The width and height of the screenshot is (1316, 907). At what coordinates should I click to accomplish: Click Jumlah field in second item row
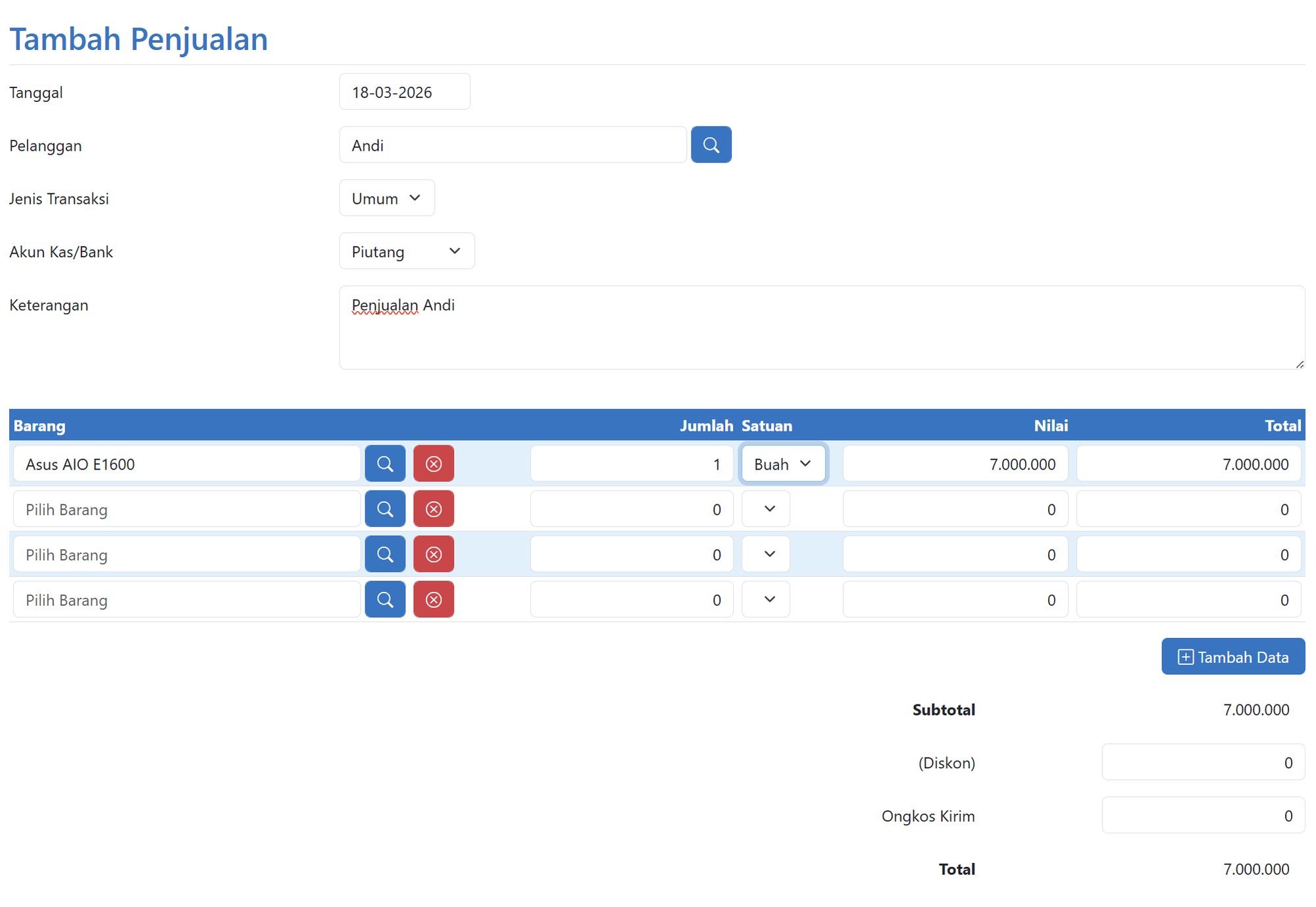click(632, 509)
